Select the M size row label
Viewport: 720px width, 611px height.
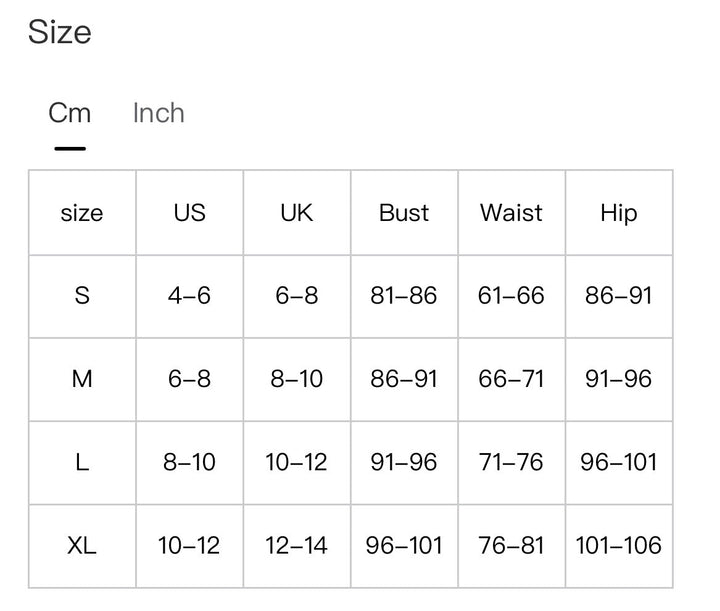point(82,379)
